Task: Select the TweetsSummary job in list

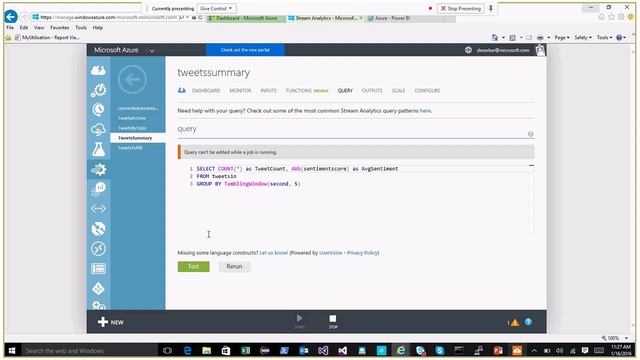Action: click(138, 138)
